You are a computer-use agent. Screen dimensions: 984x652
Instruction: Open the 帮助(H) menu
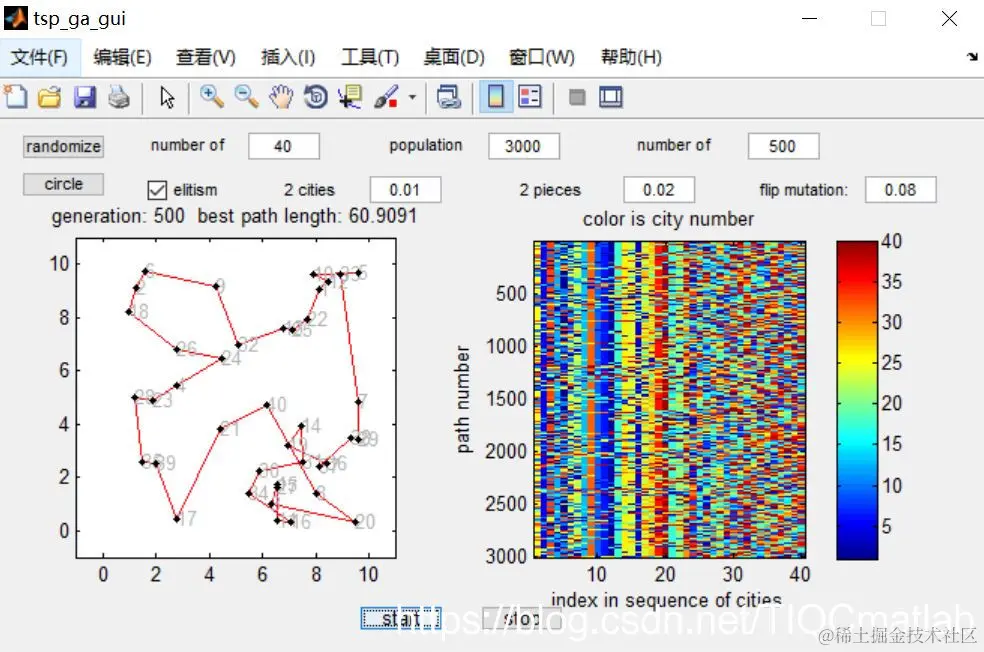(631, 57)
